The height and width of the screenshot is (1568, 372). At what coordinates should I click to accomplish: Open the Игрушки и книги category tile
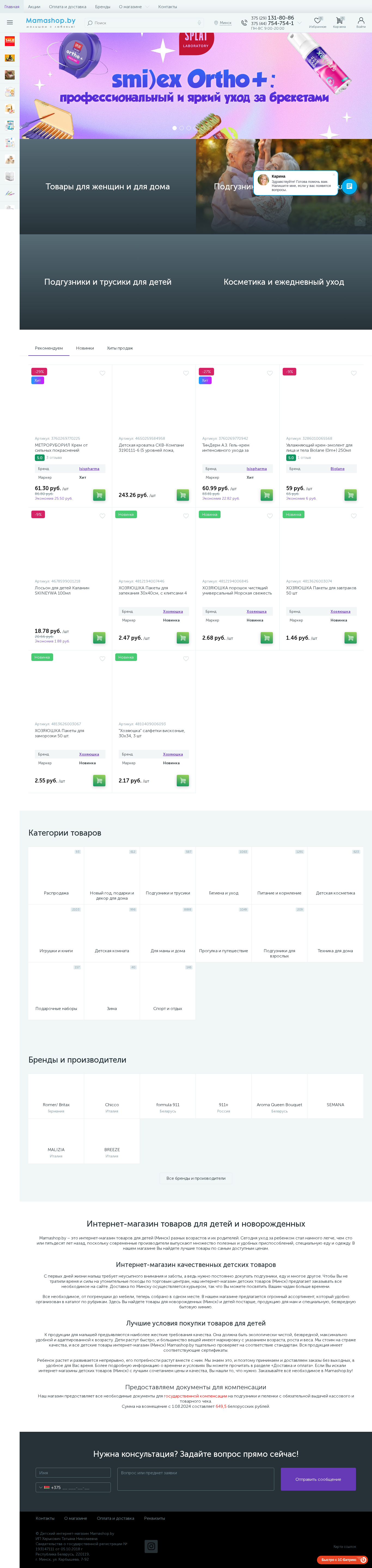(x=56, y=934)
